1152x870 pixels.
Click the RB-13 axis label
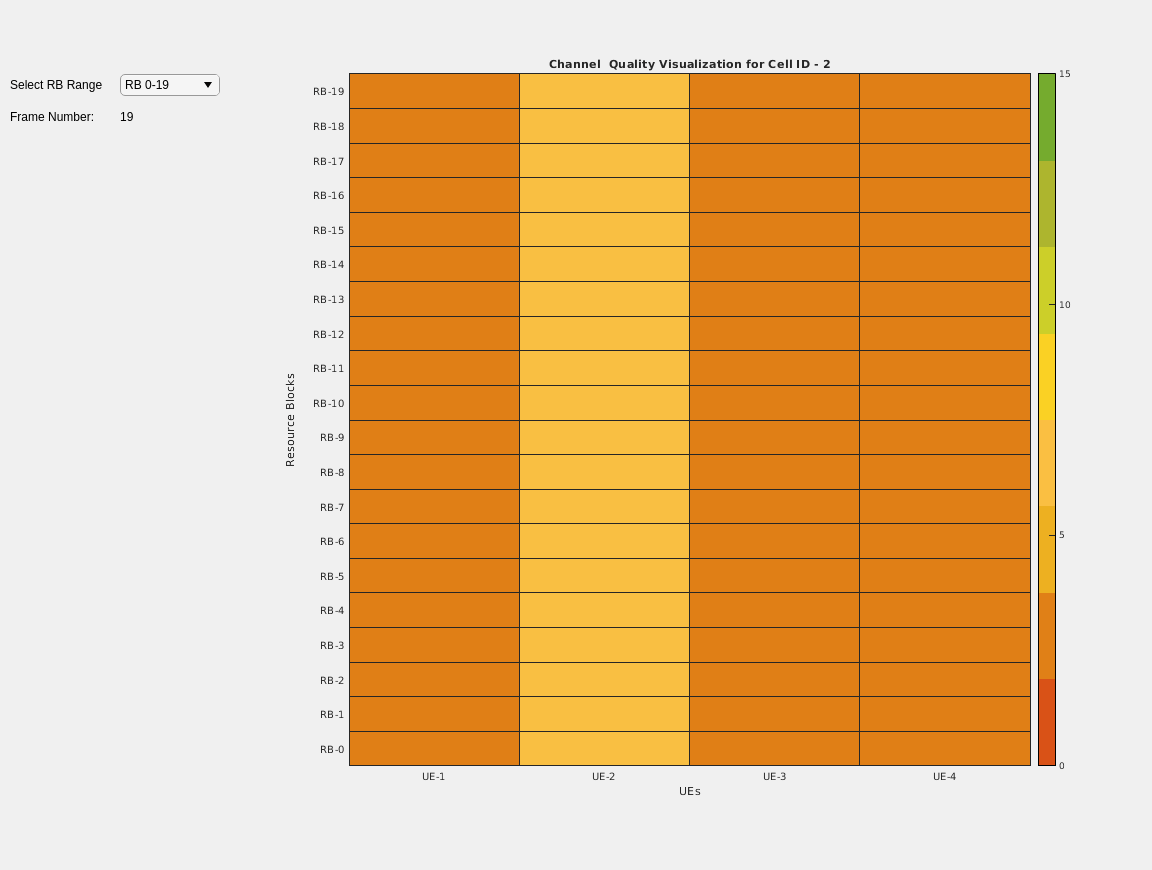(328, 299)
